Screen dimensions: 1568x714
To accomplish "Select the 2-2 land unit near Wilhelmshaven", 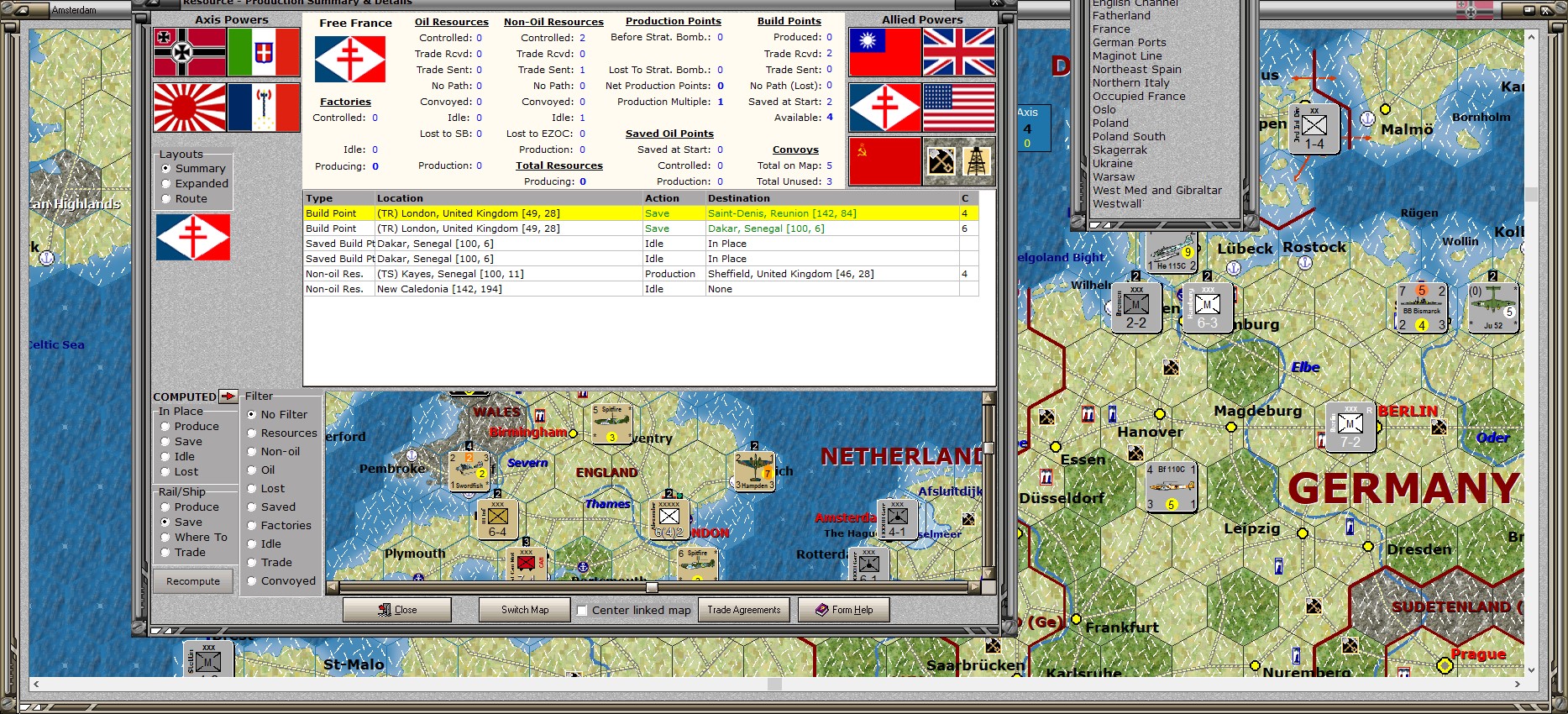I will pyautogui.click(x=1135, y=308).
